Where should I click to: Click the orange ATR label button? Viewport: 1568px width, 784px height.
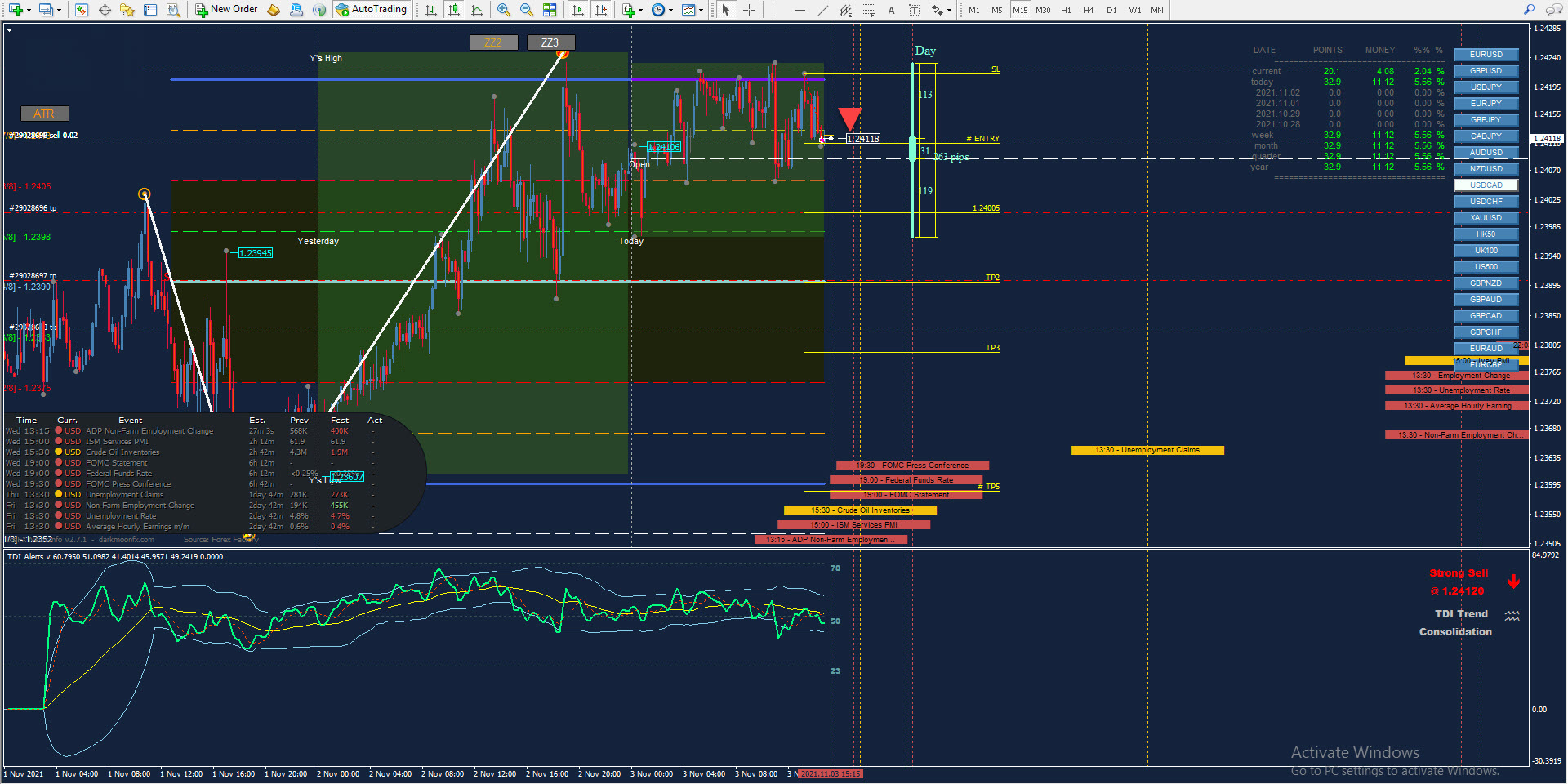[x=44, y=114]
